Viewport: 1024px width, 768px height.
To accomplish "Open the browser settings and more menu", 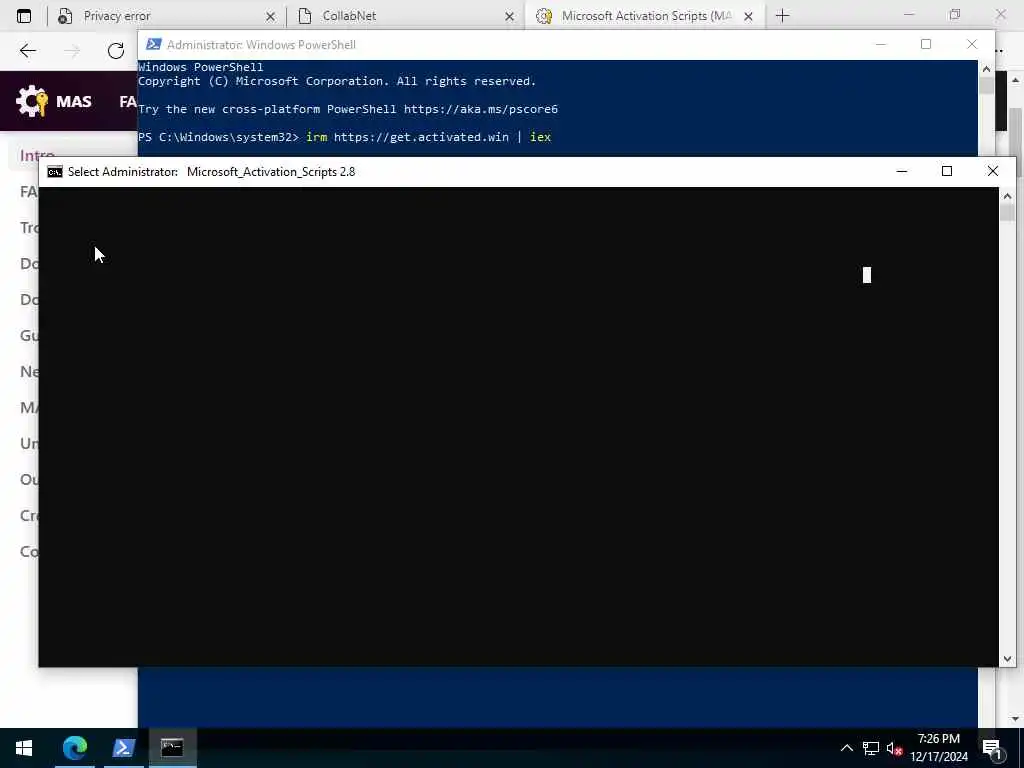I will pos(1000,50).
